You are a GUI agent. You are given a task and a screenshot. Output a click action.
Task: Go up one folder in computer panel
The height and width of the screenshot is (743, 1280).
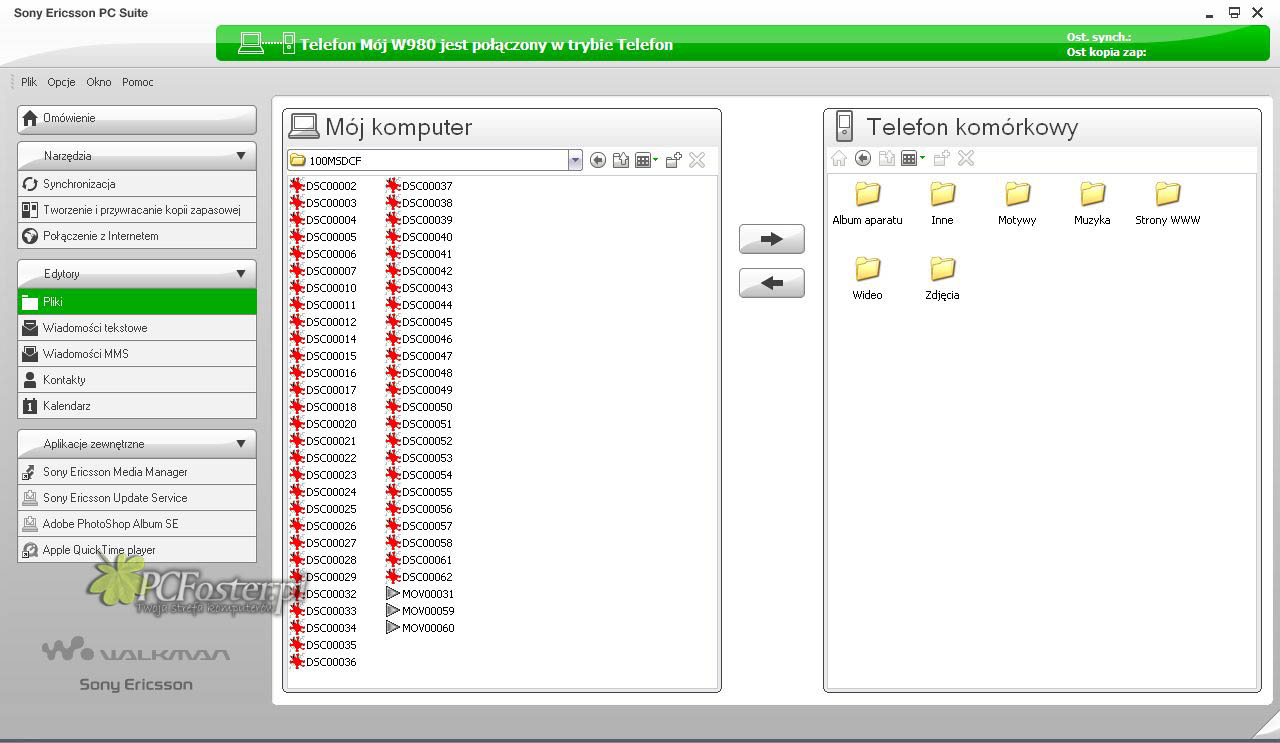[621, 160]
